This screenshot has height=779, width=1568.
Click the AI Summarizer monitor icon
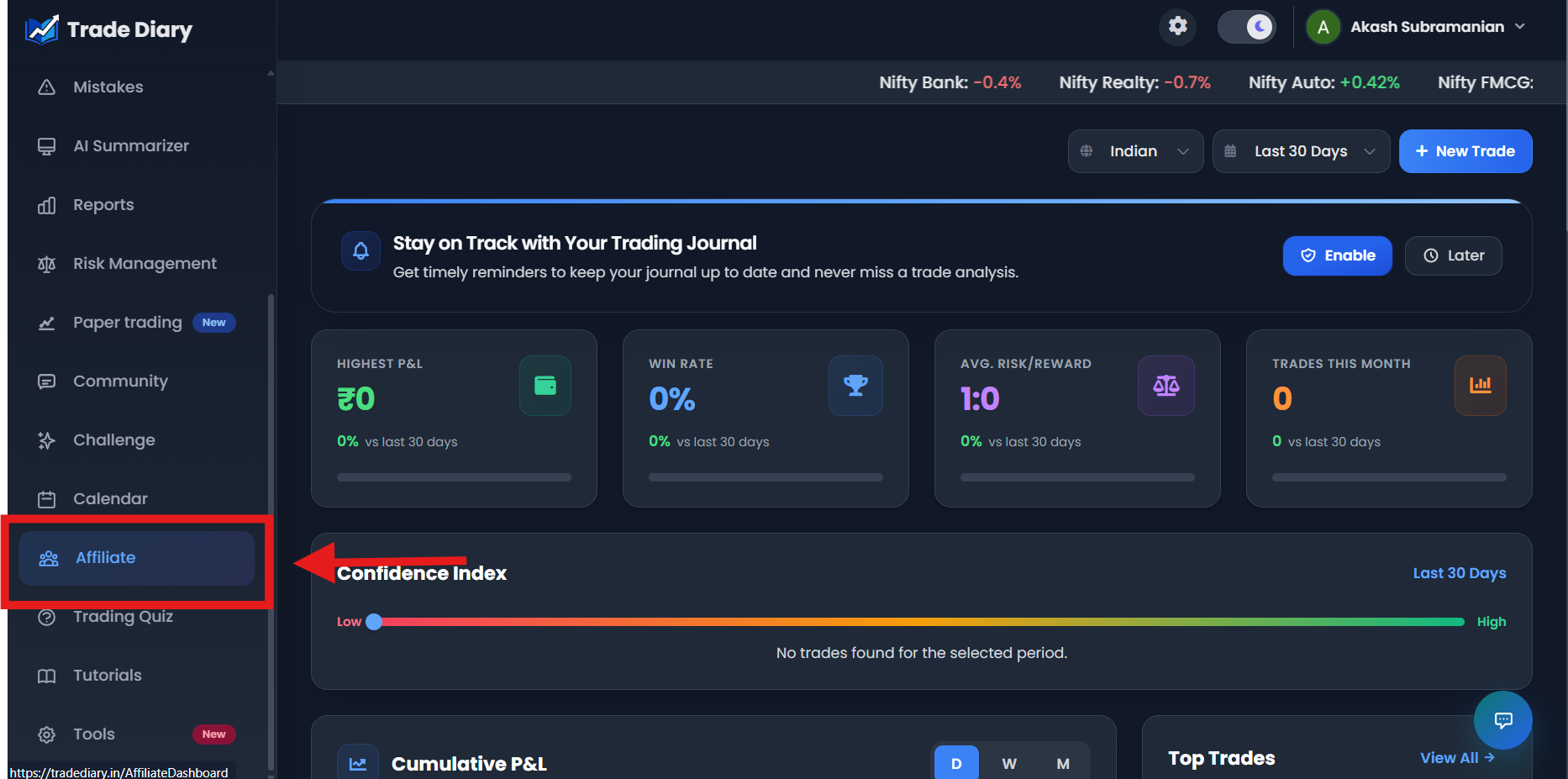click(47, 146)
